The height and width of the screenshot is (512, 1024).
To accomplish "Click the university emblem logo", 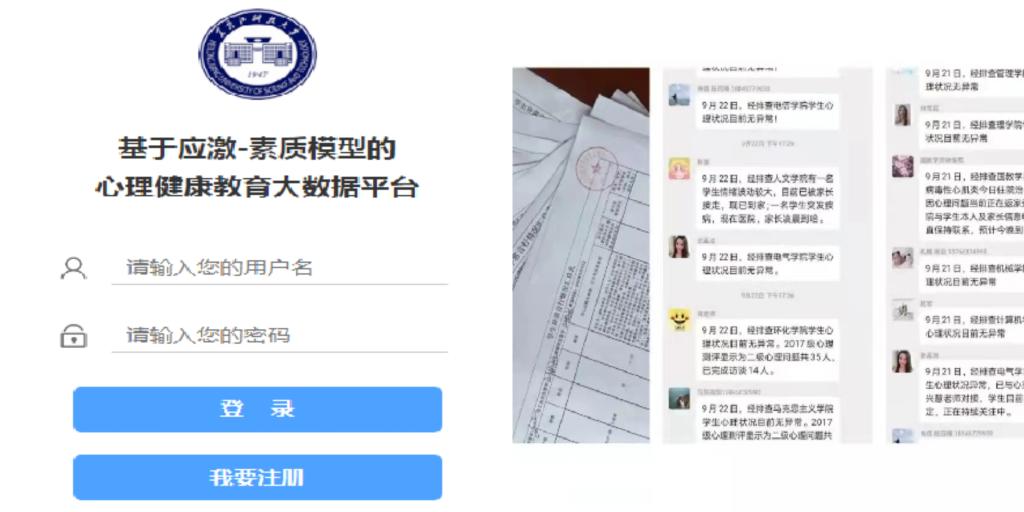I will coord(258,54).
